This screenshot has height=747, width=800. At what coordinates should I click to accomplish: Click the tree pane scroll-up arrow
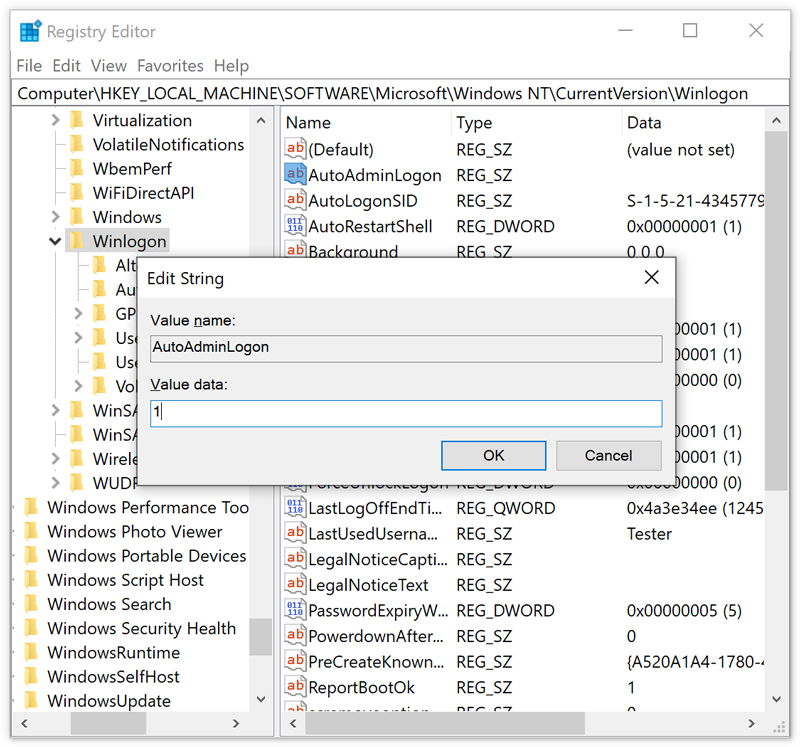[x=261, y=121]
